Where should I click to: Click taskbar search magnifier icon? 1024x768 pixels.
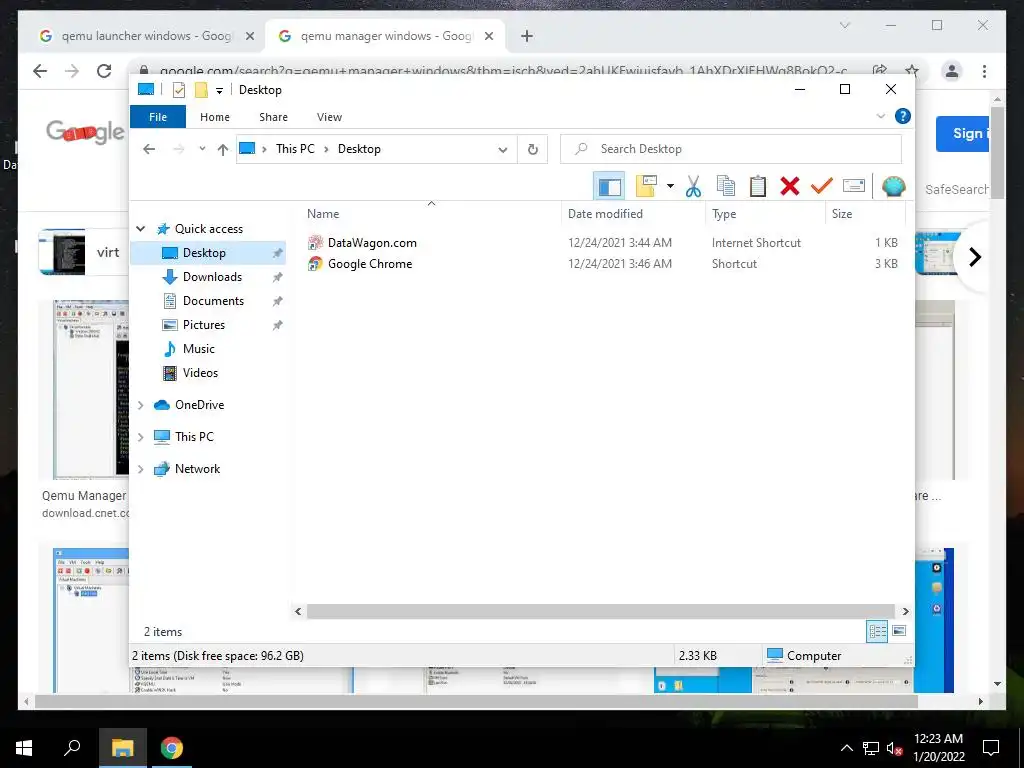(x=72, y=748)
